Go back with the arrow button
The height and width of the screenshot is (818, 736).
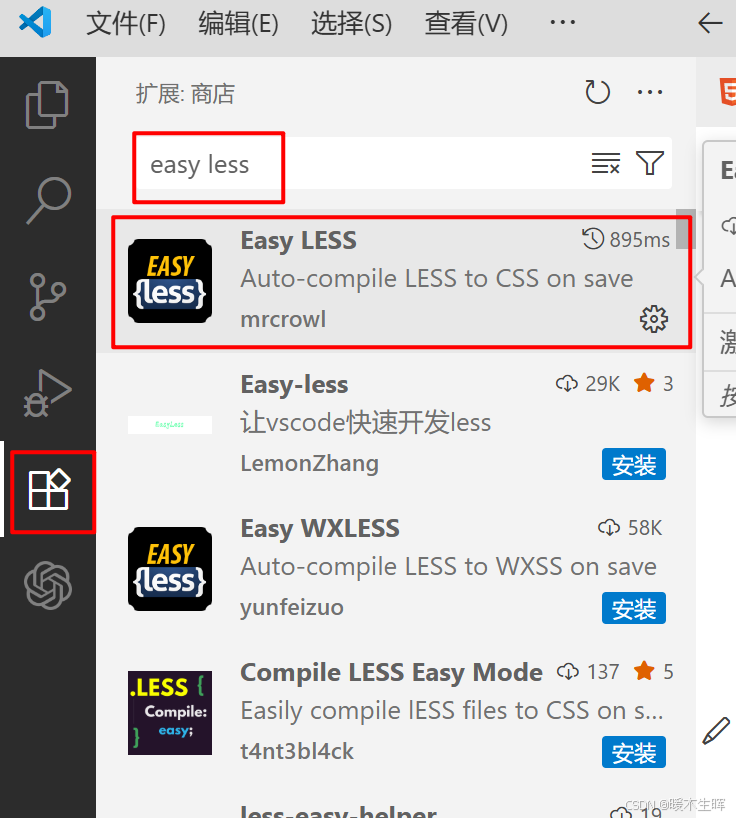click(x=710, y=23)
